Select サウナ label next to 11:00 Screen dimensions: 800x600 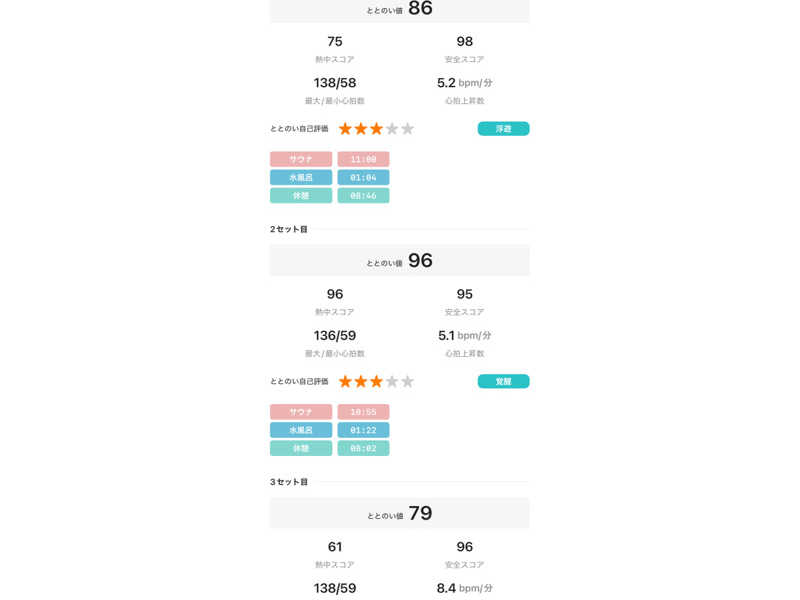tap(301, 159)
